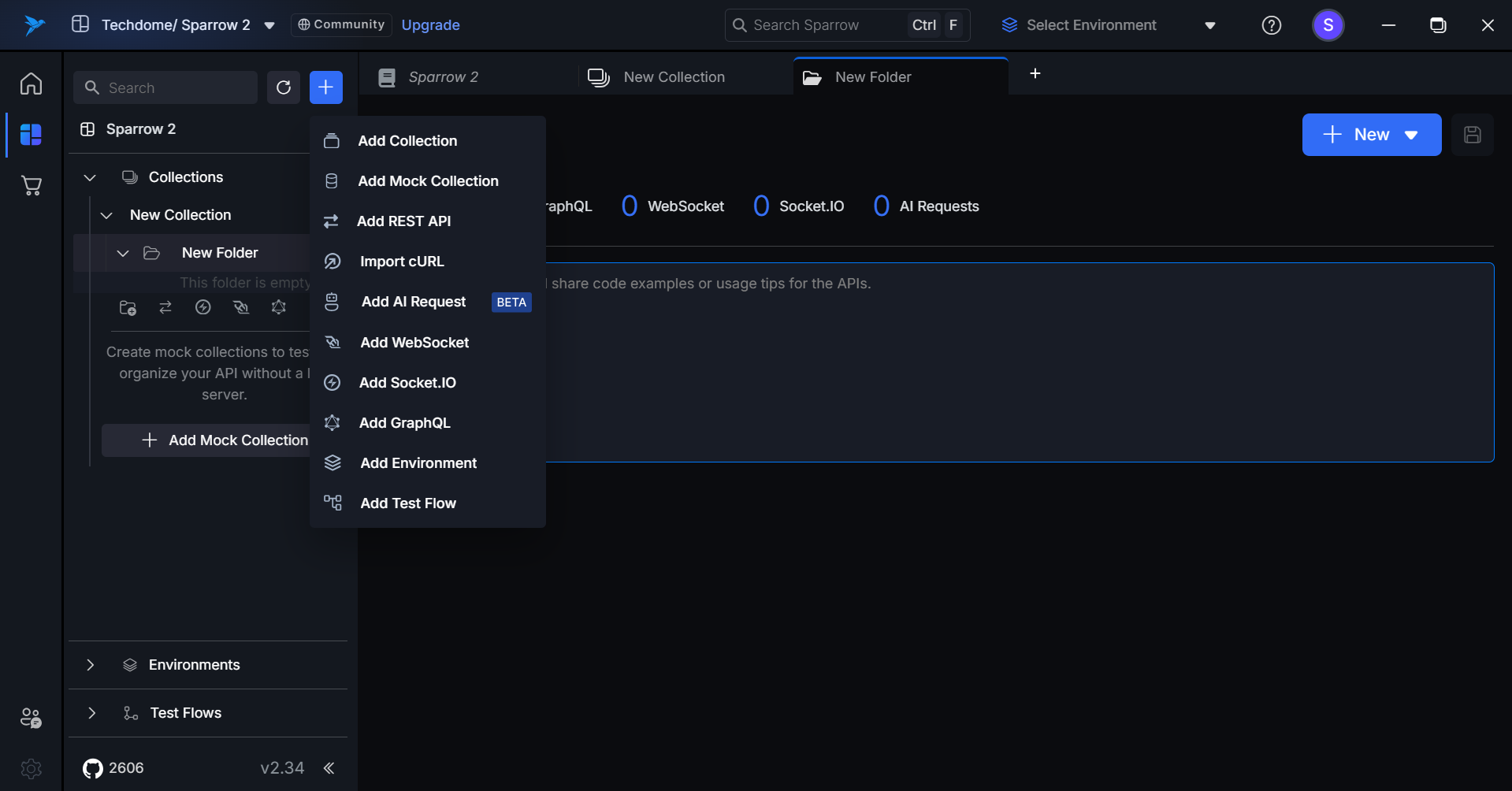Open the marketplace cart icon in left rail
Viewport: 1512px width, 791px height.
click(x=32, y=186)
